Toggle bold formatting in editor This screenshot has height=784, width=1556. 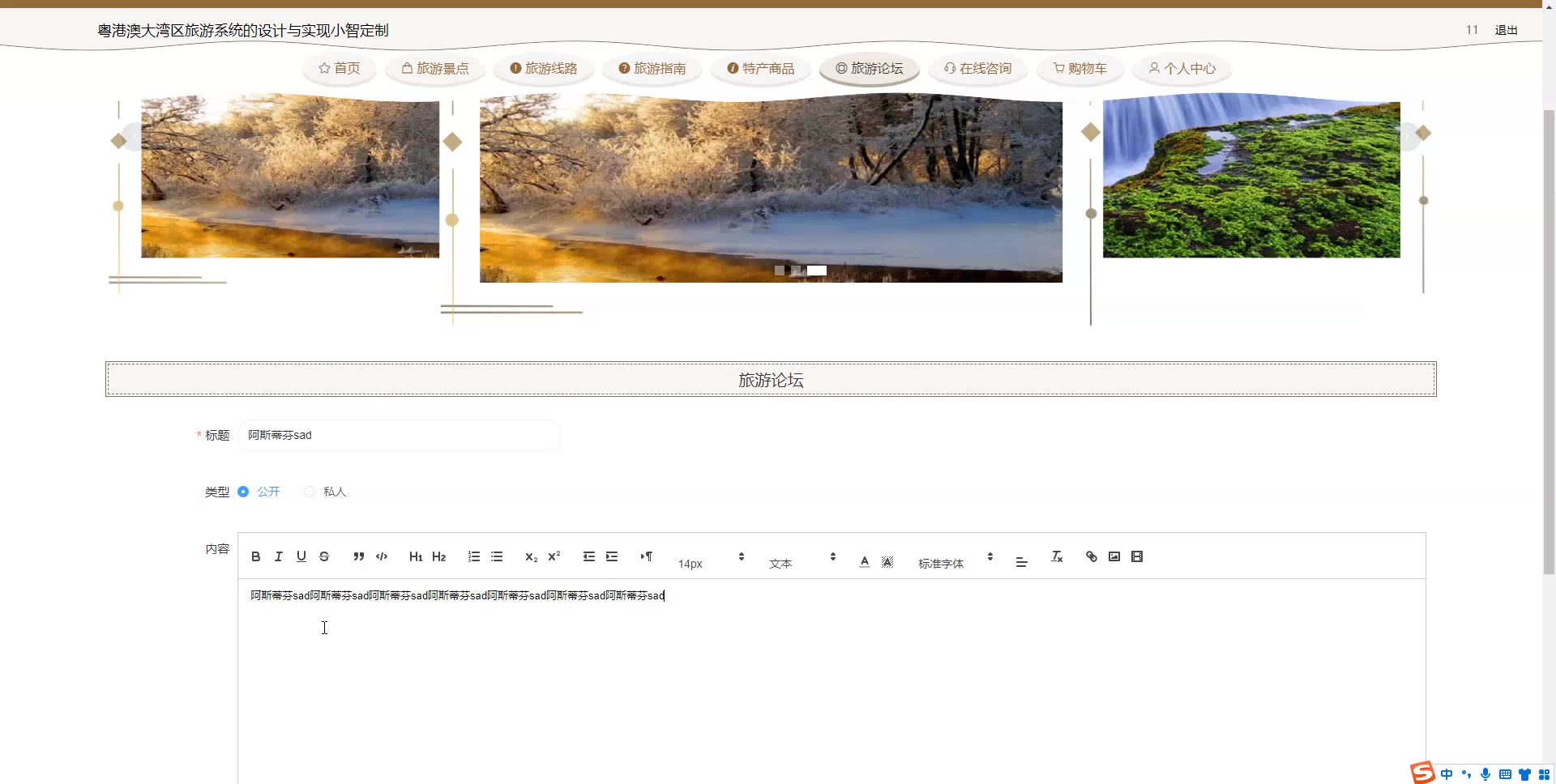[x=255, y=556]
